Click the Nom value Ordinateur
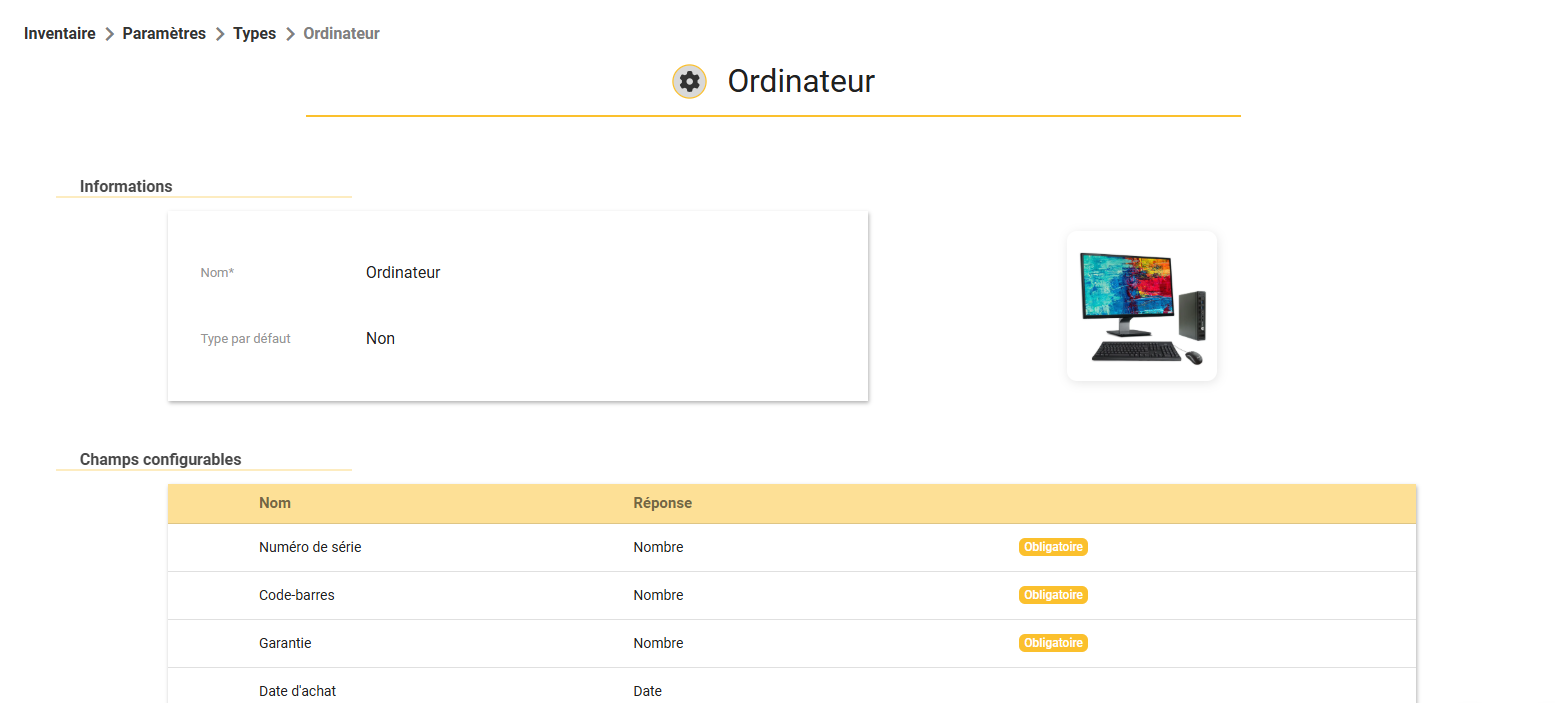This screenshot has width=1555, height=703. tap(403, 272)
